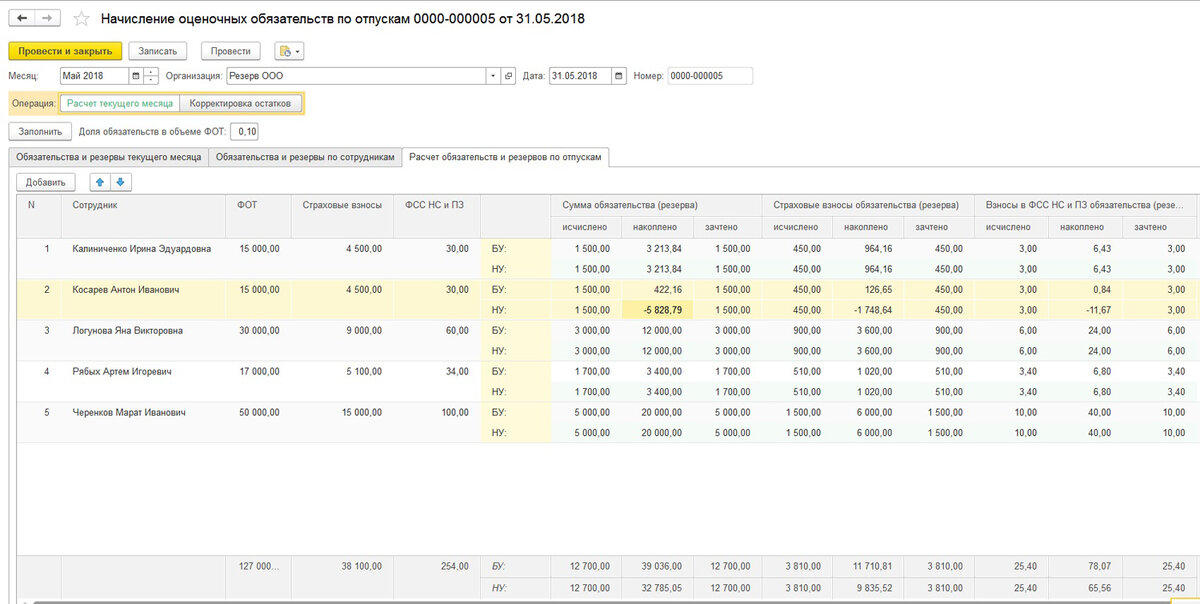Move row up with blue up arrow
Image resolution: width=1200 pixels, height=604 pixels.
coord(99,182)
